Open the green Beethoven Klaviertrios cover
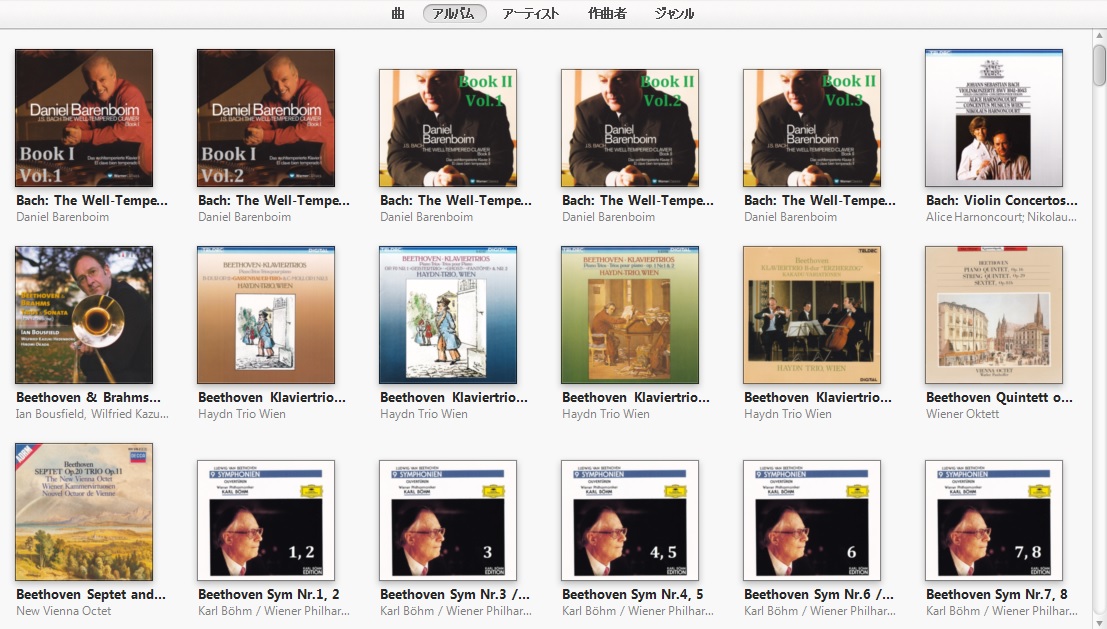This screenshot has height=629, width=1107. [x=630, y=315]
